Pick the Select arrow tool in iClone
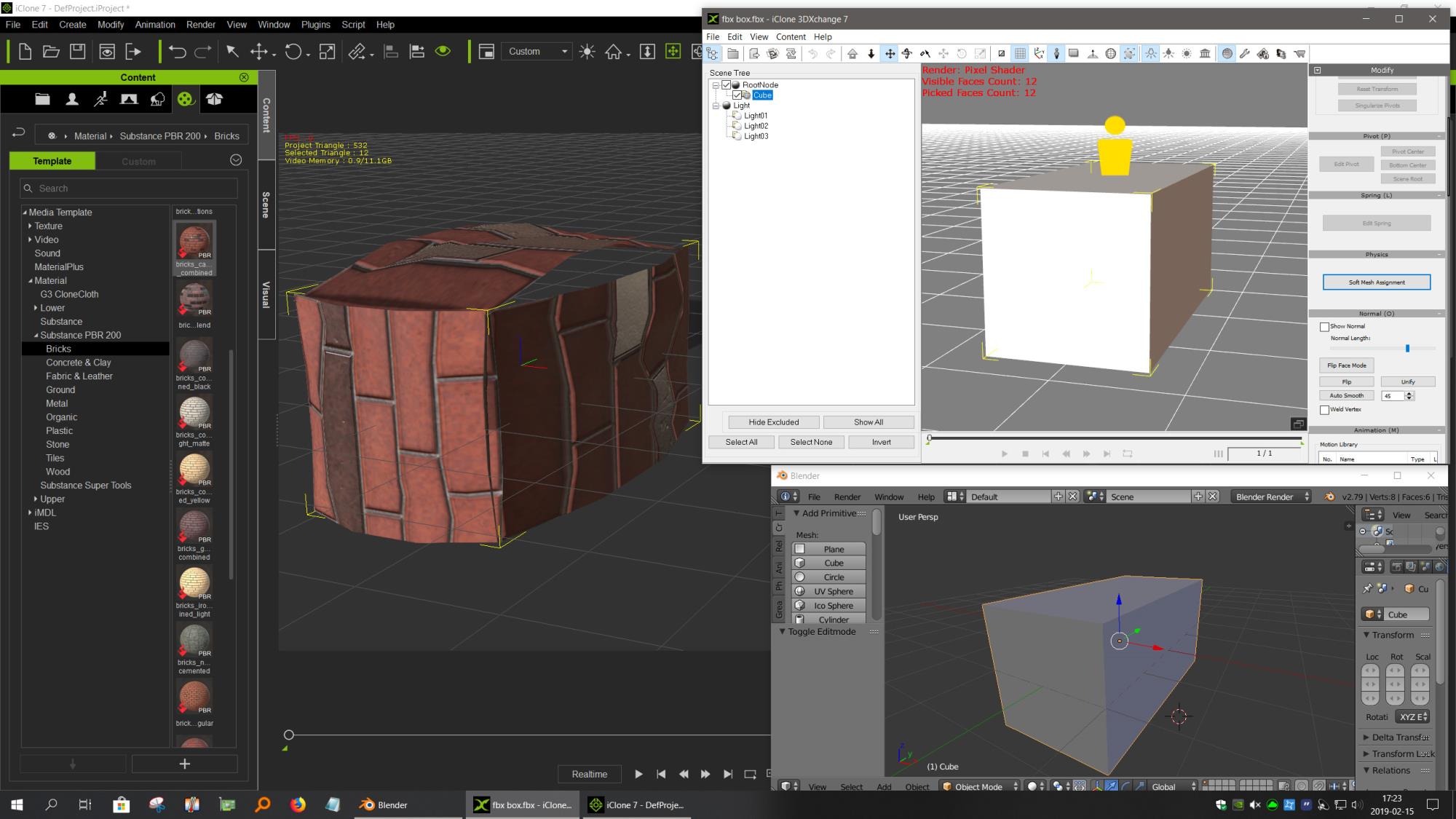The height and width of the screenshot is (819, 1456). (232, 52)
